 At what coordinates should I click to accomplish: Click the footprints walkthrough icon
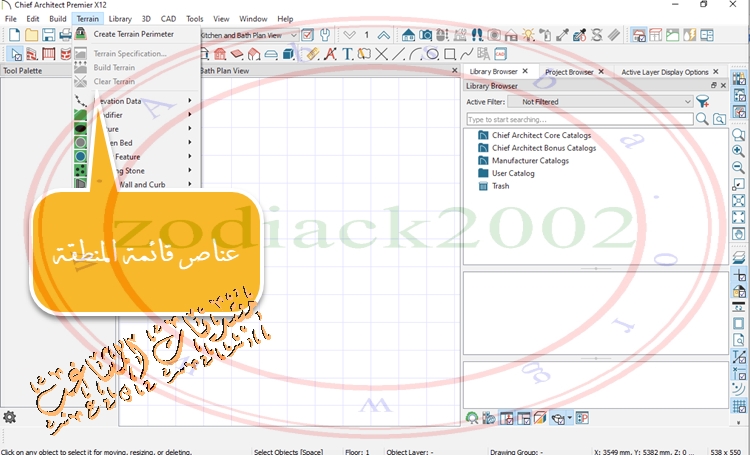tap(477, 35)
